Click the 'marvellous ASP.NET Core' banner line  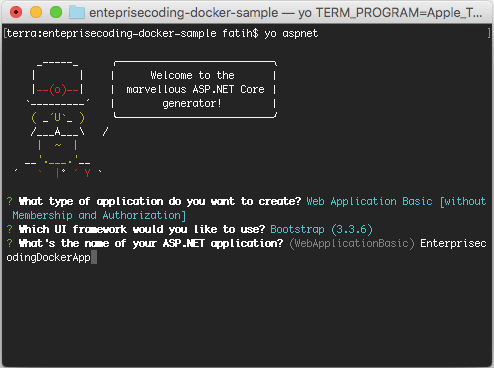coord(195,89)
